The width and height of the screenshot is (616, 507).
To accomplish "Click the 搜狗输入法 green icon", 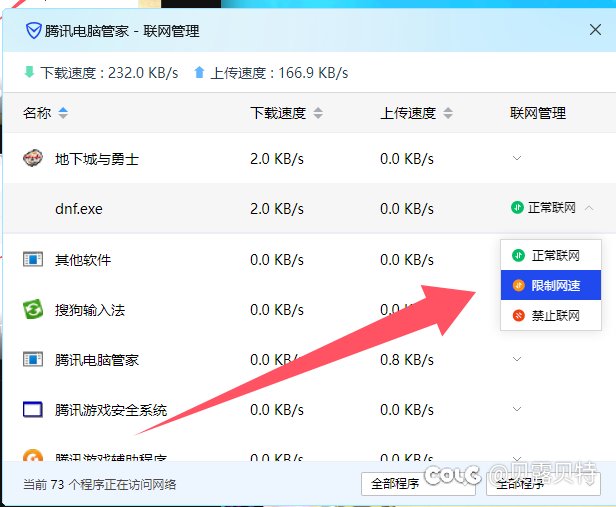I will 33,309.
